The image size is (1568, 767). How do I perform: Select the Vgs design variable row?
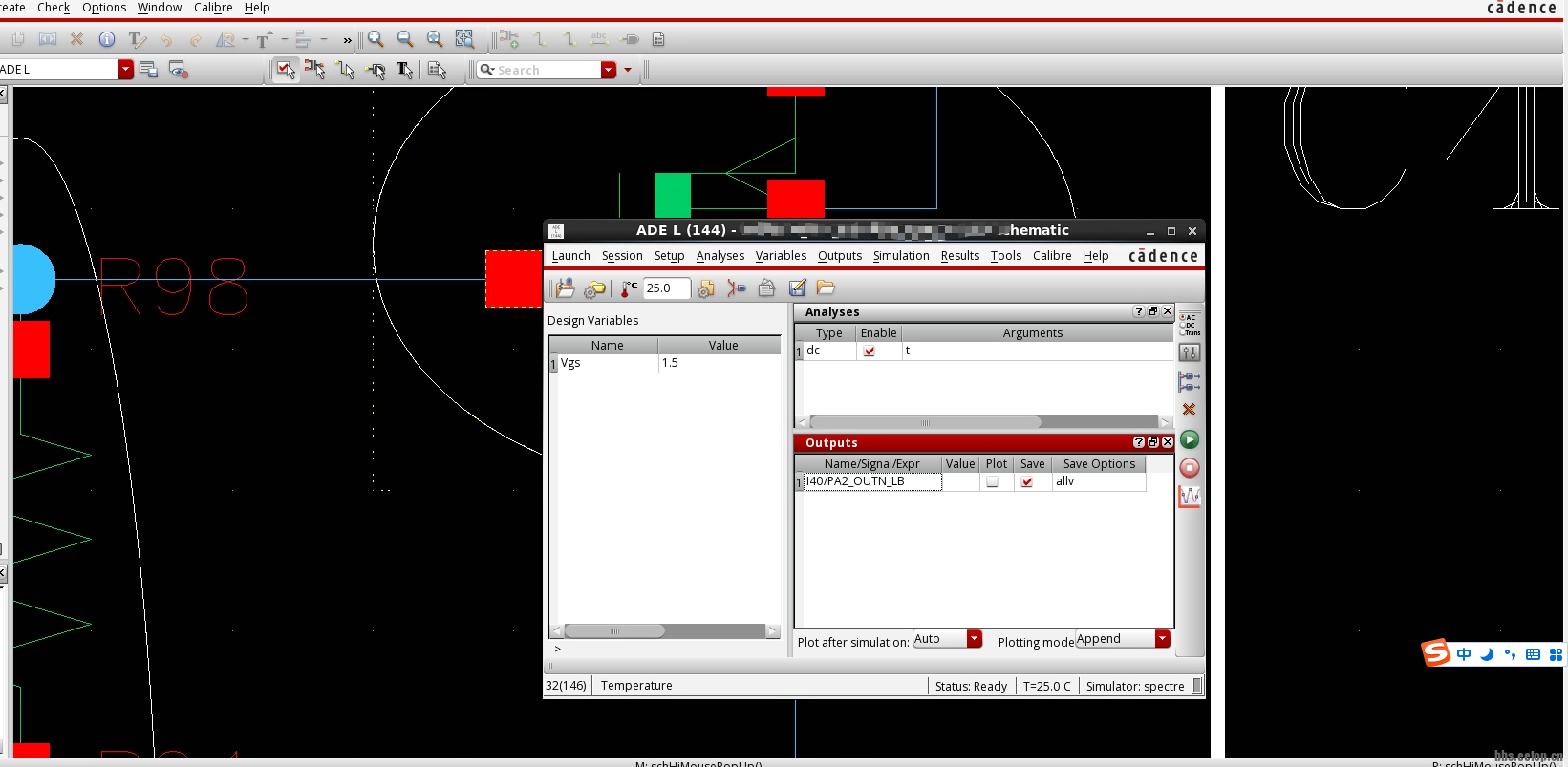click(608, 363)
